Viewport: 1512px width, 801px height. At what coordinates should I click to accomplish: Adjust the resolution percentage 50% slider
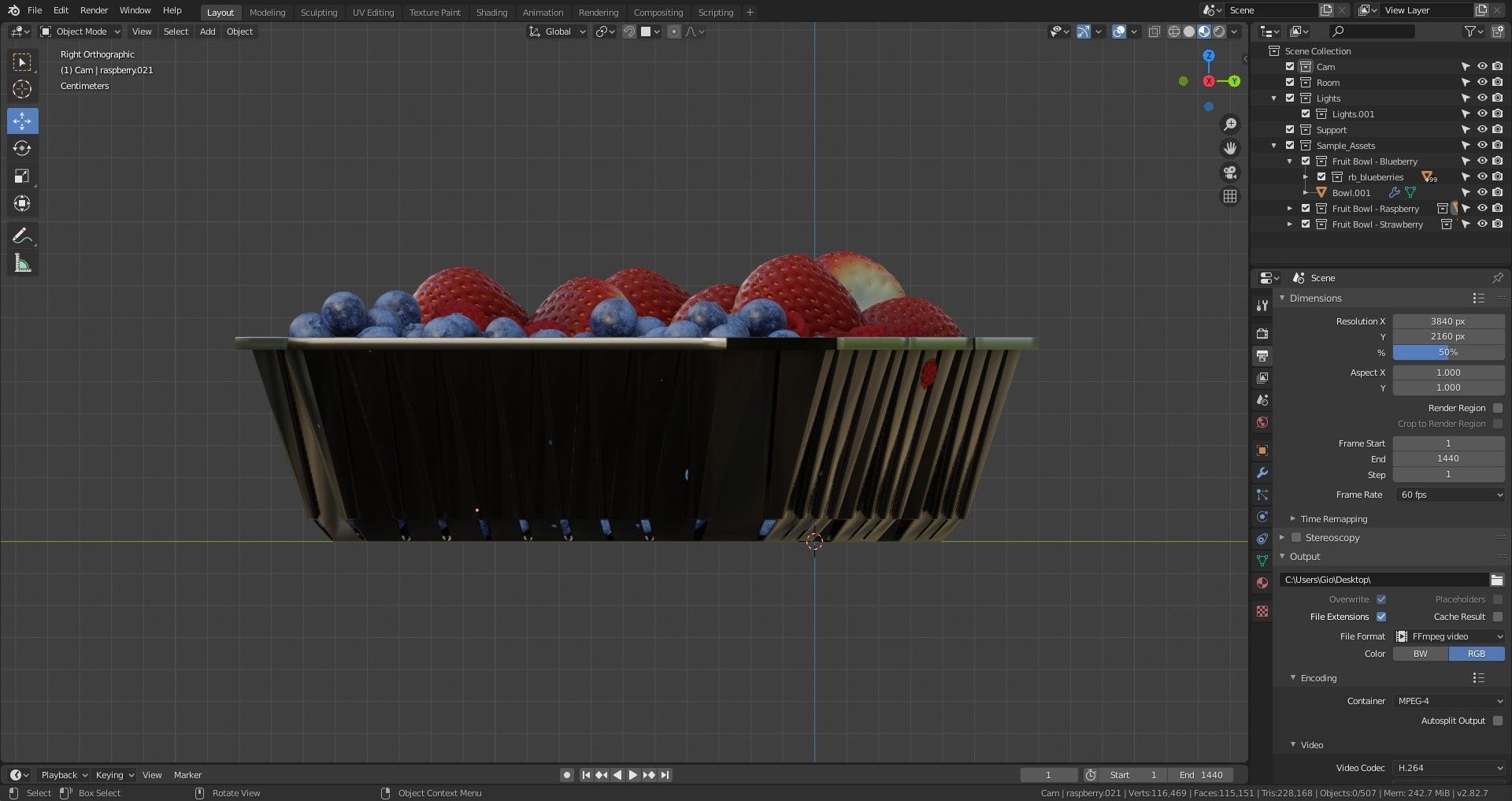[1449, 352]
